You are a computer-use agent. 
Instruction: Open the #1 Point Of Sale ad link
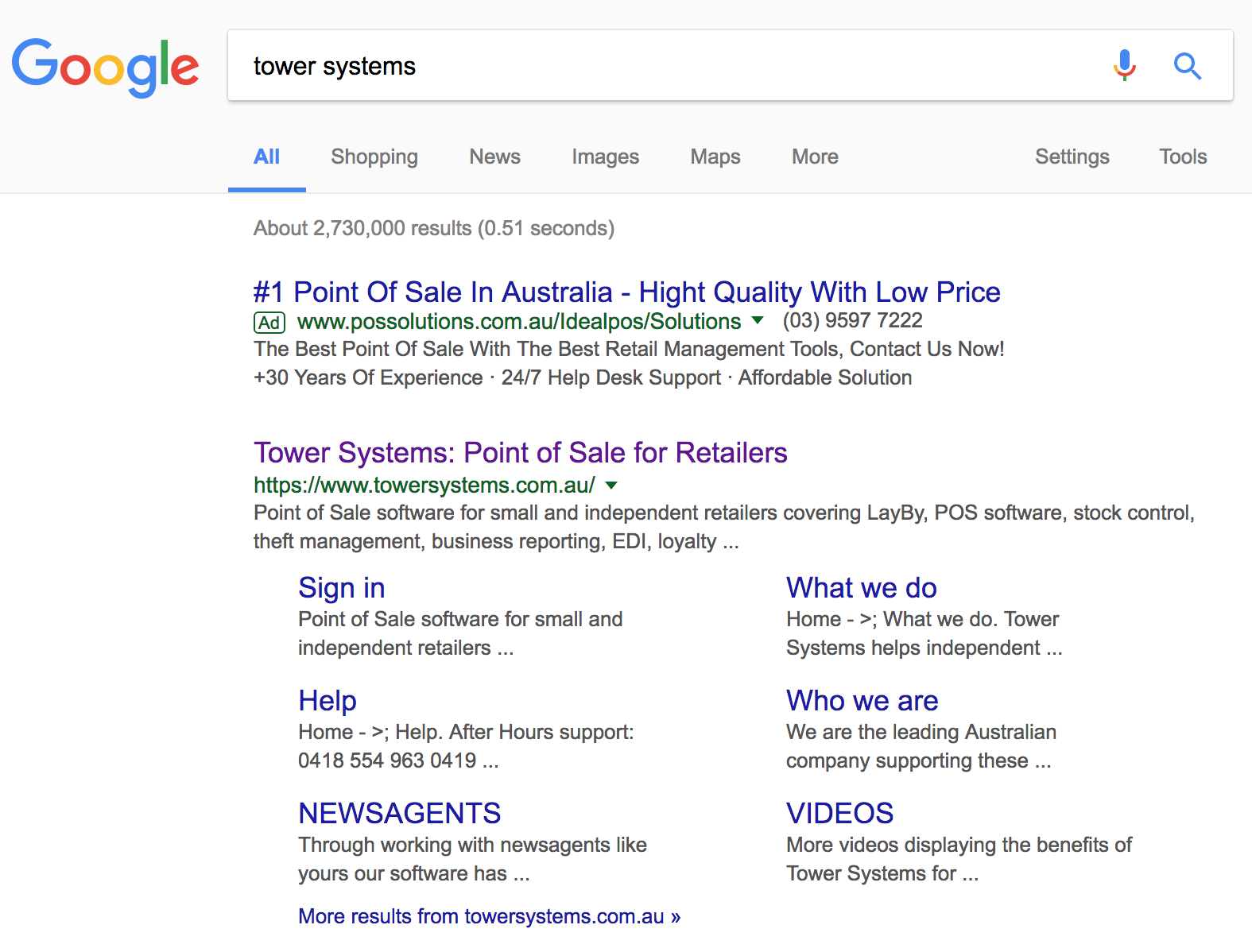click(626, 292)
